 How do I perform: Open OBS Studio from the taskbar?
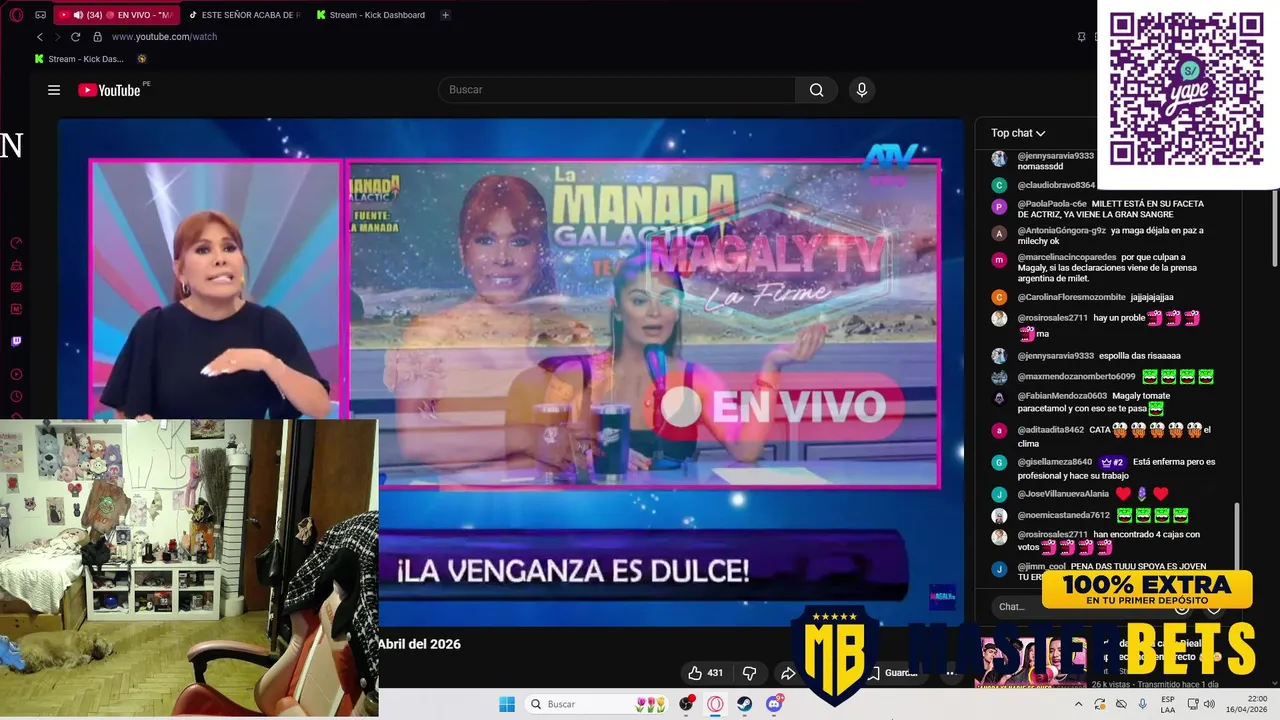point(686,704)
